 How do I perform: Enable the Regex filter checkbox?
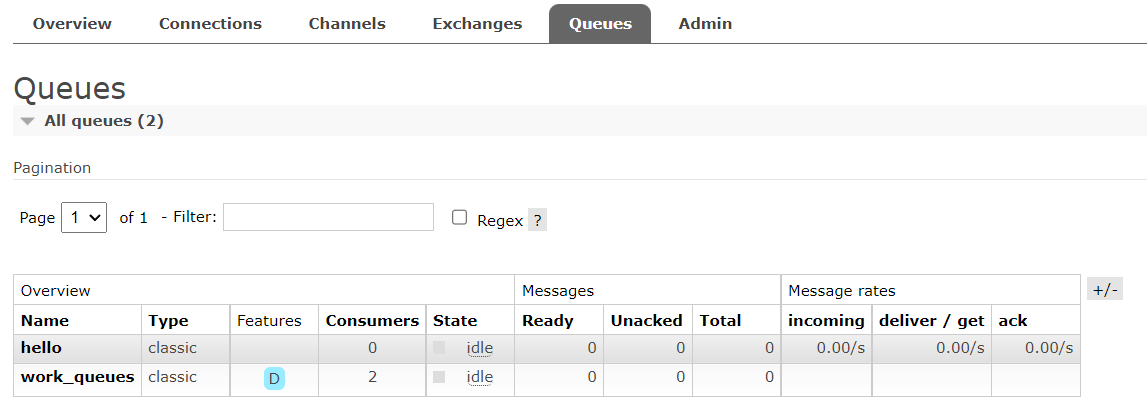(460, 218)
